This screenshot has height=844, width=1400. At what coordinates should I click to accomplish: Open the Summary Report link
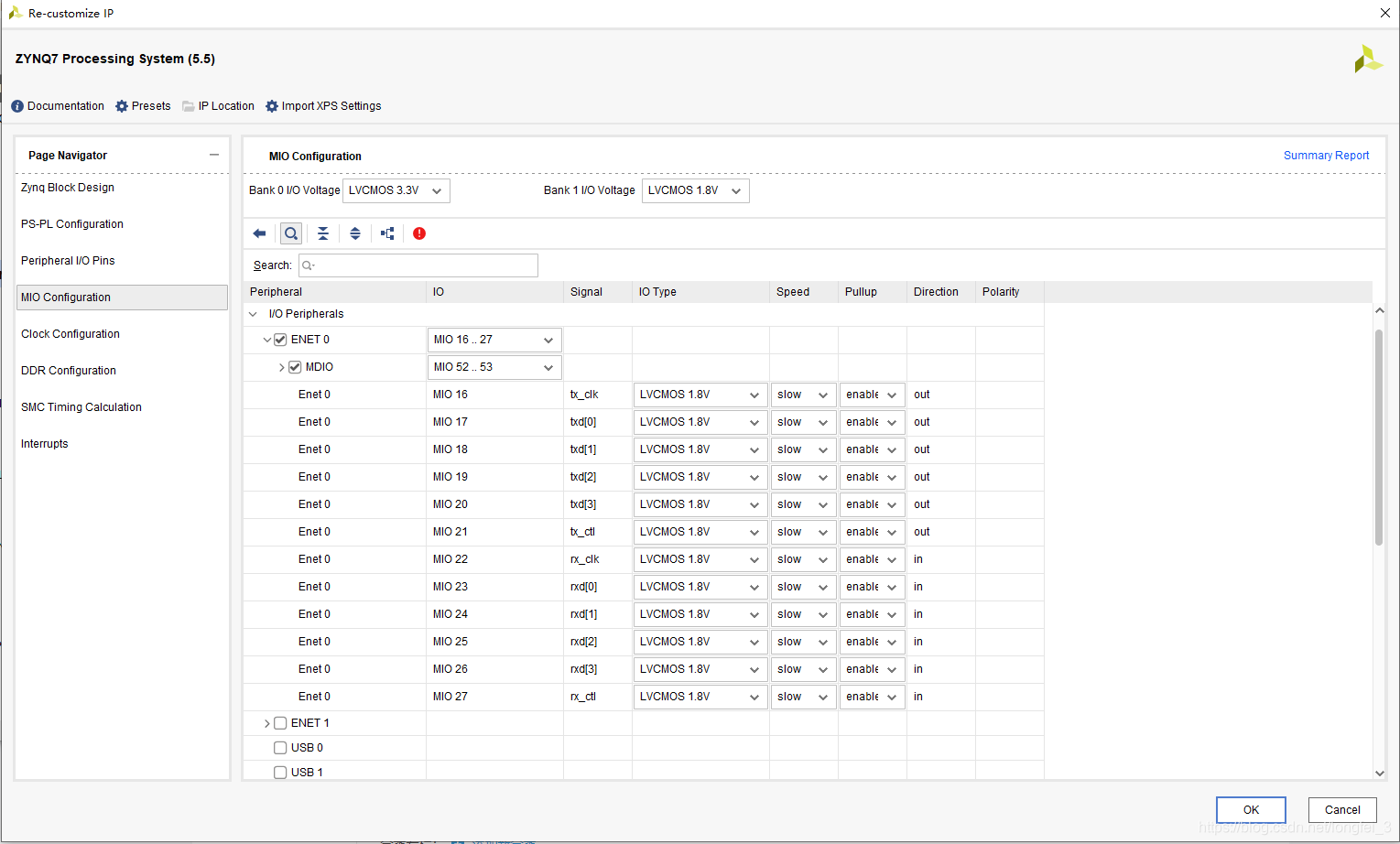tap(1326, 156)
